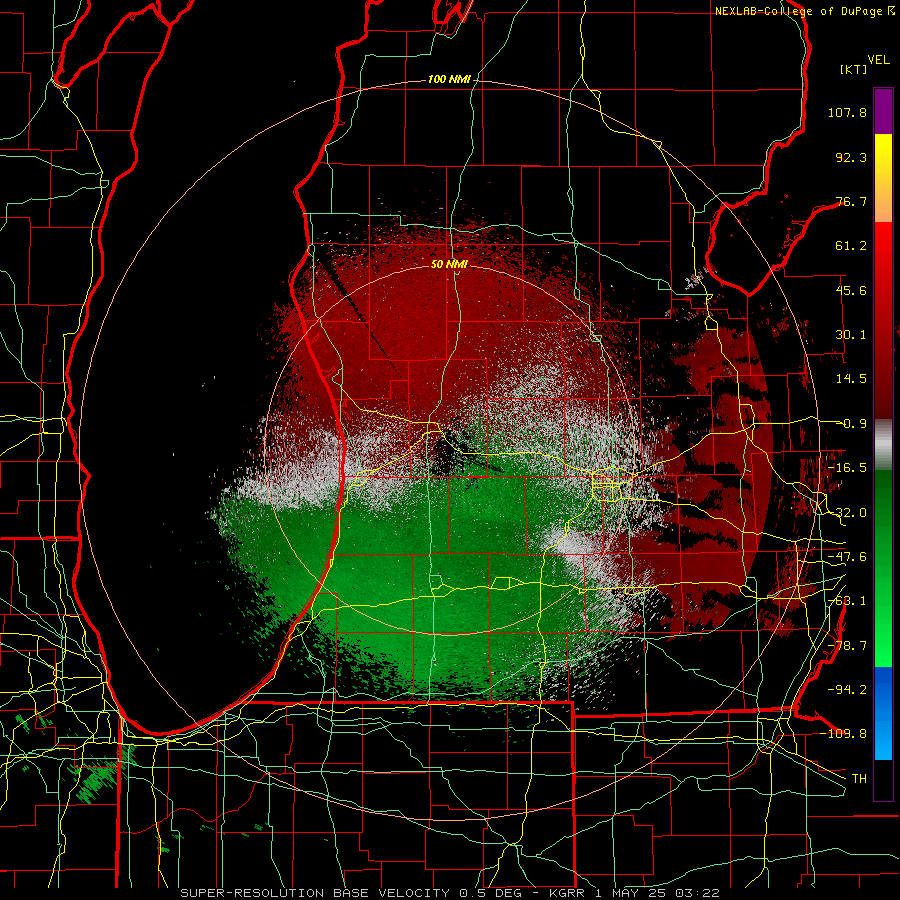Click the 50 NMI range ring label

point(449,264)
